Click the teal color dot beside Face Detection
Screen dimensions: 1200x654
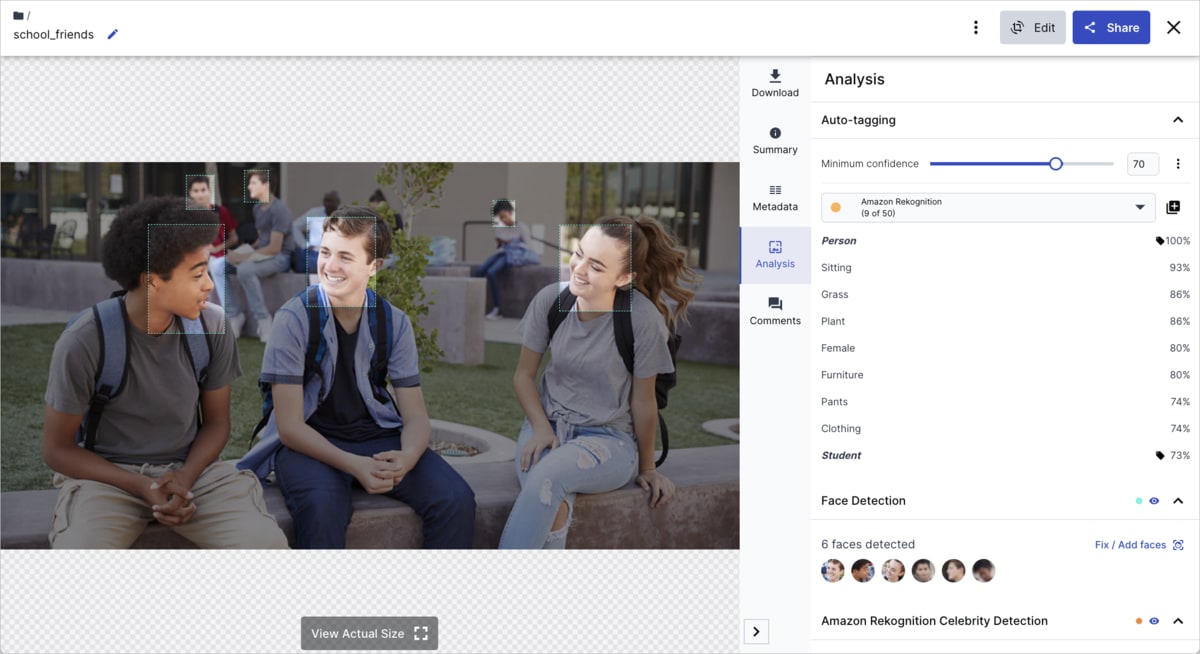(x=1139, y=501)
